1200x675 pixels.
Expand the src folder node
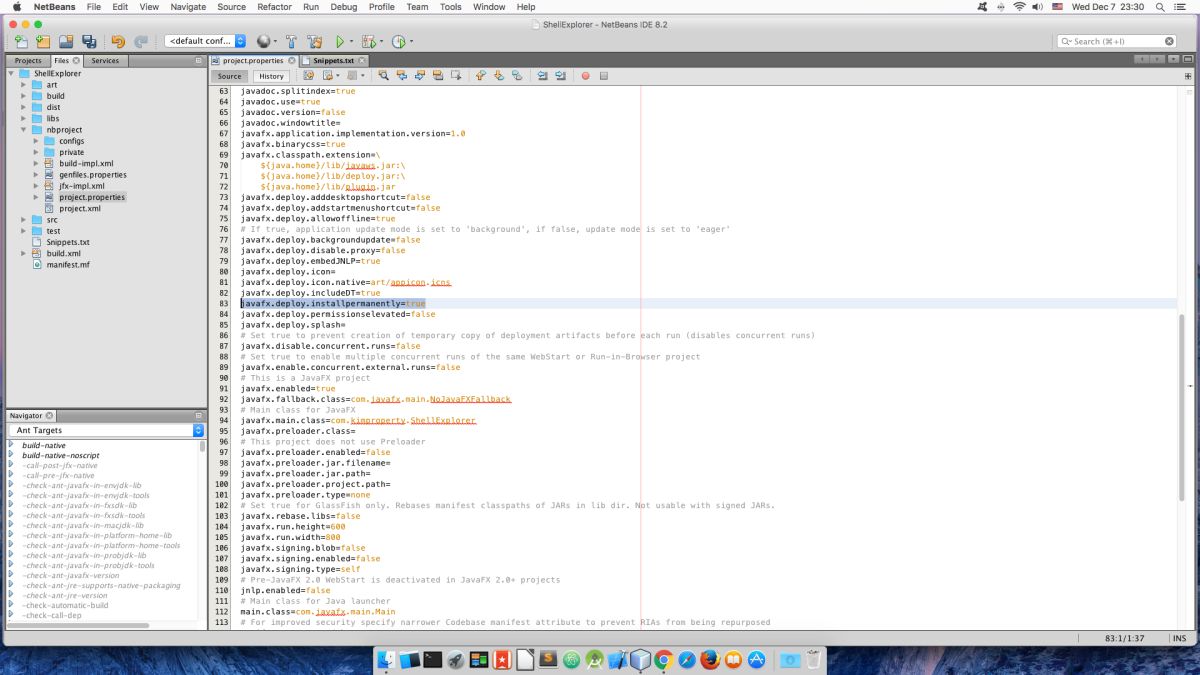(24, 219)
